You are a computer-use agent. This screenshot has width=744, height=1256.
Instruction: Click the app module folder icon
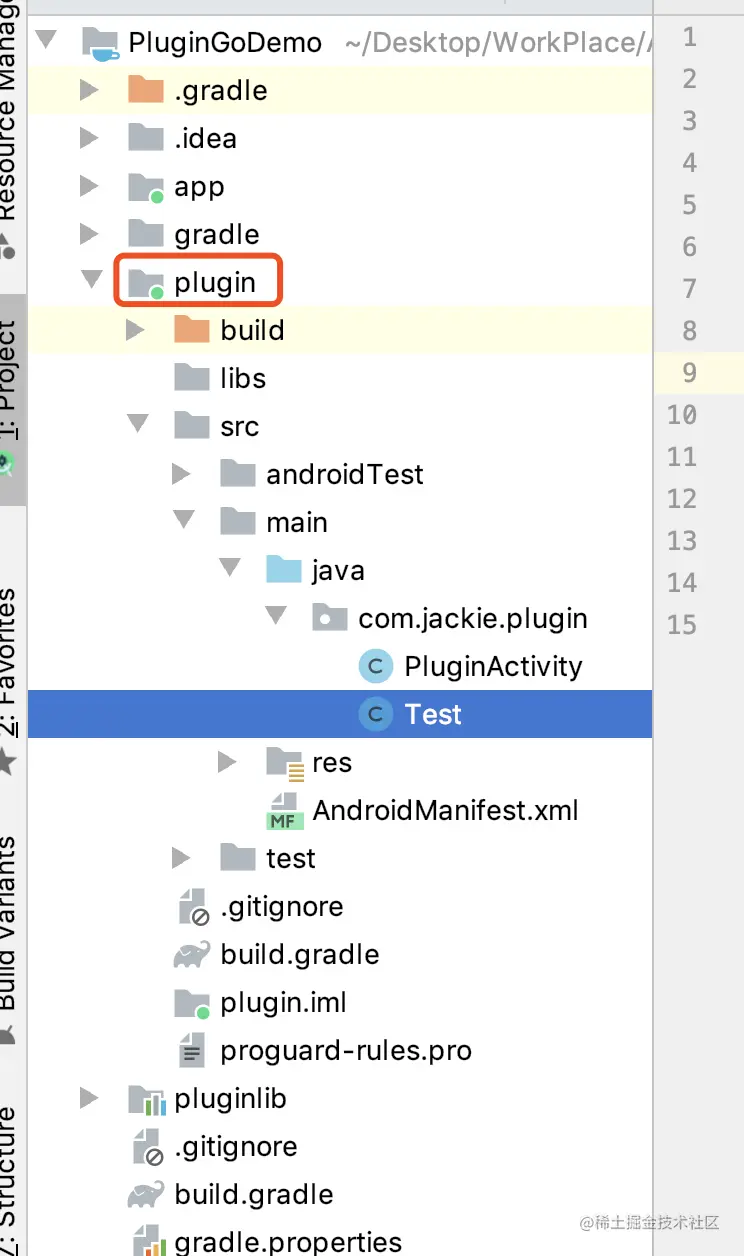pyautogui.click(x=146, y=187)
